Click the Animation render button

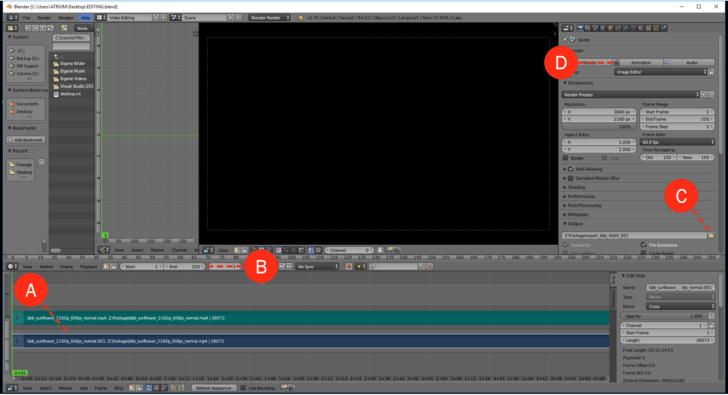(638, 62)
